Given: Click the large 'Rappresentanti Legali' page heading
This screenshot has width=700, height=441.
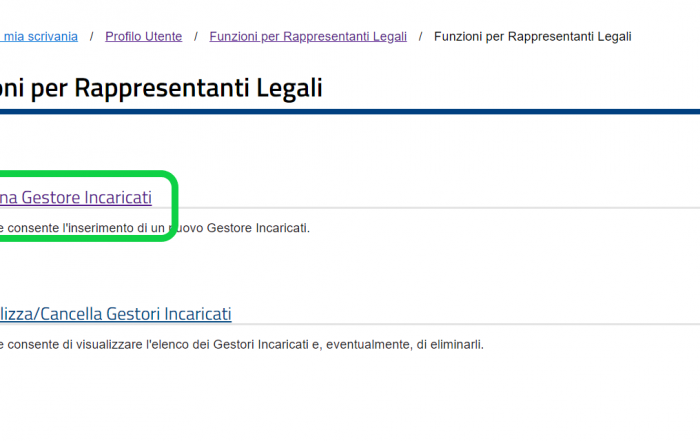Looking at the screenshot, I should coord(161,88).
